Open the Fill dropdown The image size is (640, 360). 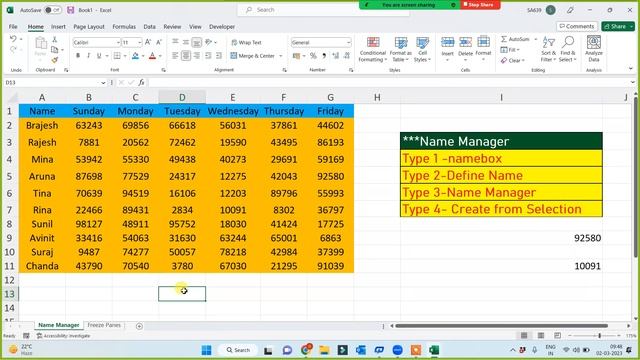pos(510,50)
